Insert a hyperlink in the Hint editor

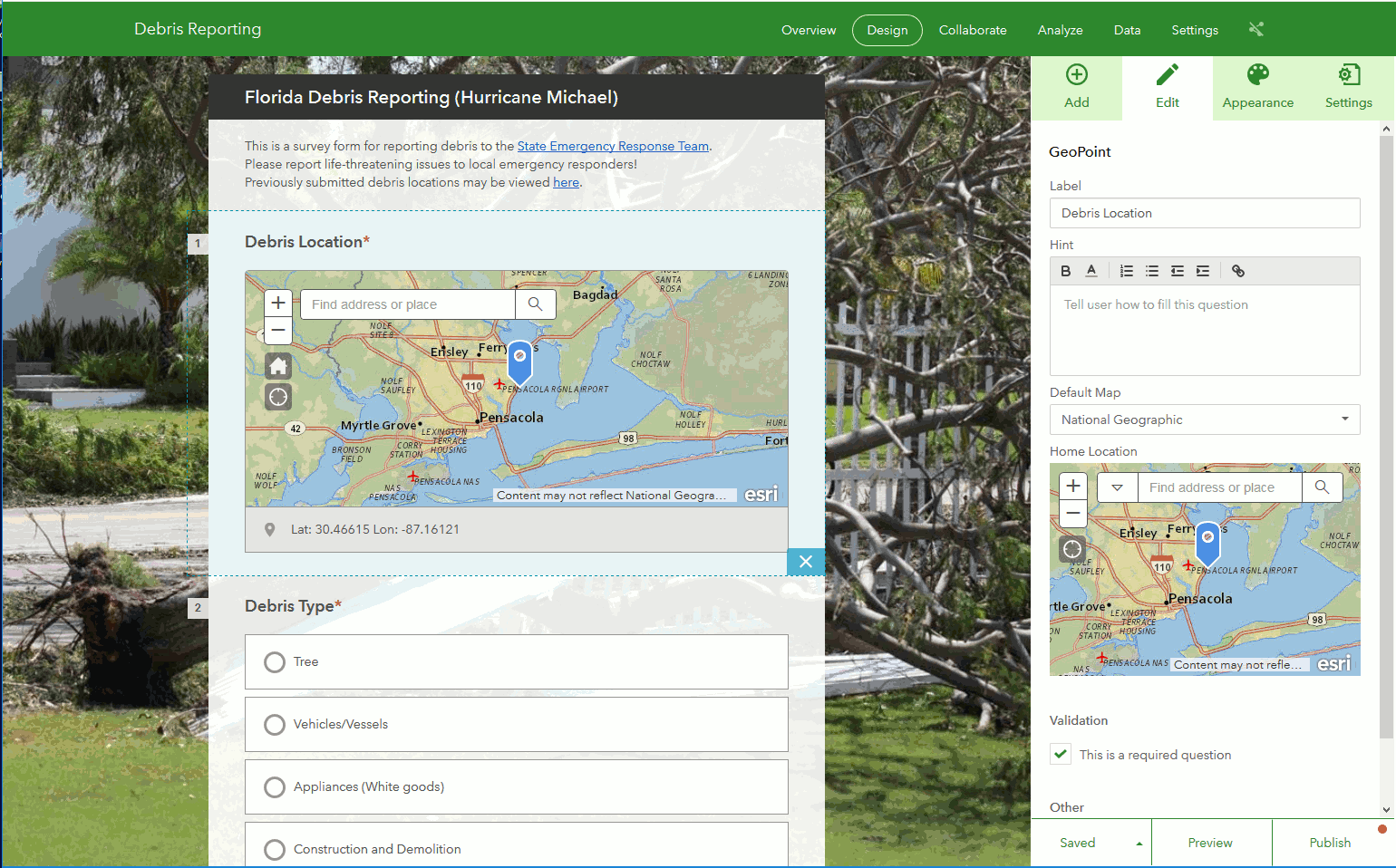click(x=1237, y=271)
